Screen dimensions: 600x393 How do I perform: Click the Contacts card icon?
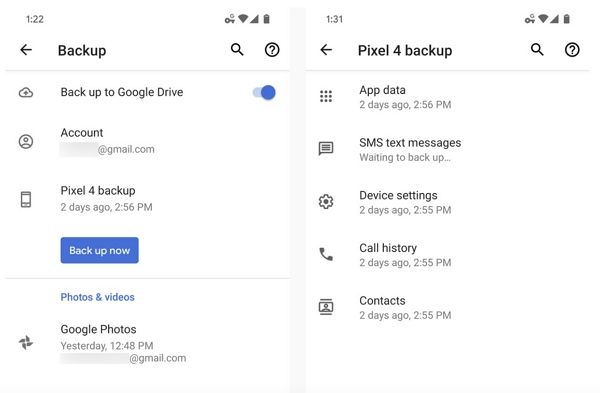pyautogui.click(x=326, y=307)
